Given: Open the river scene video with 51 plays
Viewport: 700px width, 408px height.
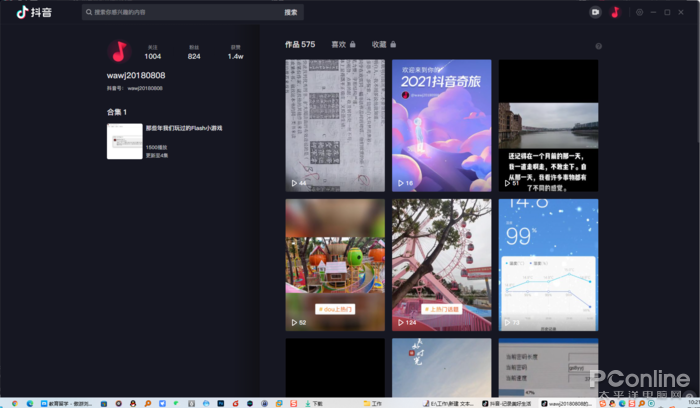Looking at the screenshot, I should coord(548,125).
